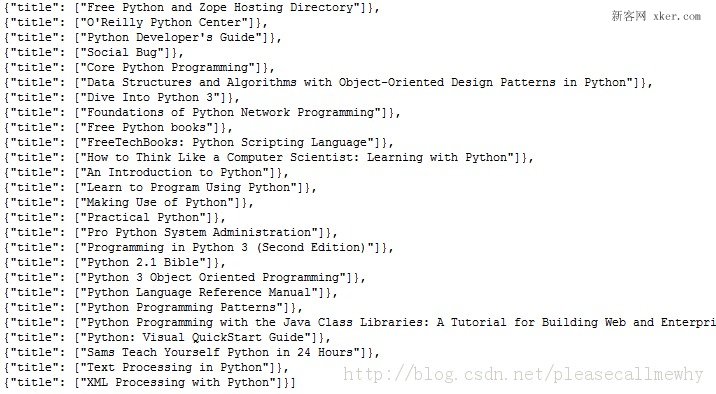Click the "Learn to Program Using Python" line
Screen dimensions: 716x394
click(x=160, y=188)
